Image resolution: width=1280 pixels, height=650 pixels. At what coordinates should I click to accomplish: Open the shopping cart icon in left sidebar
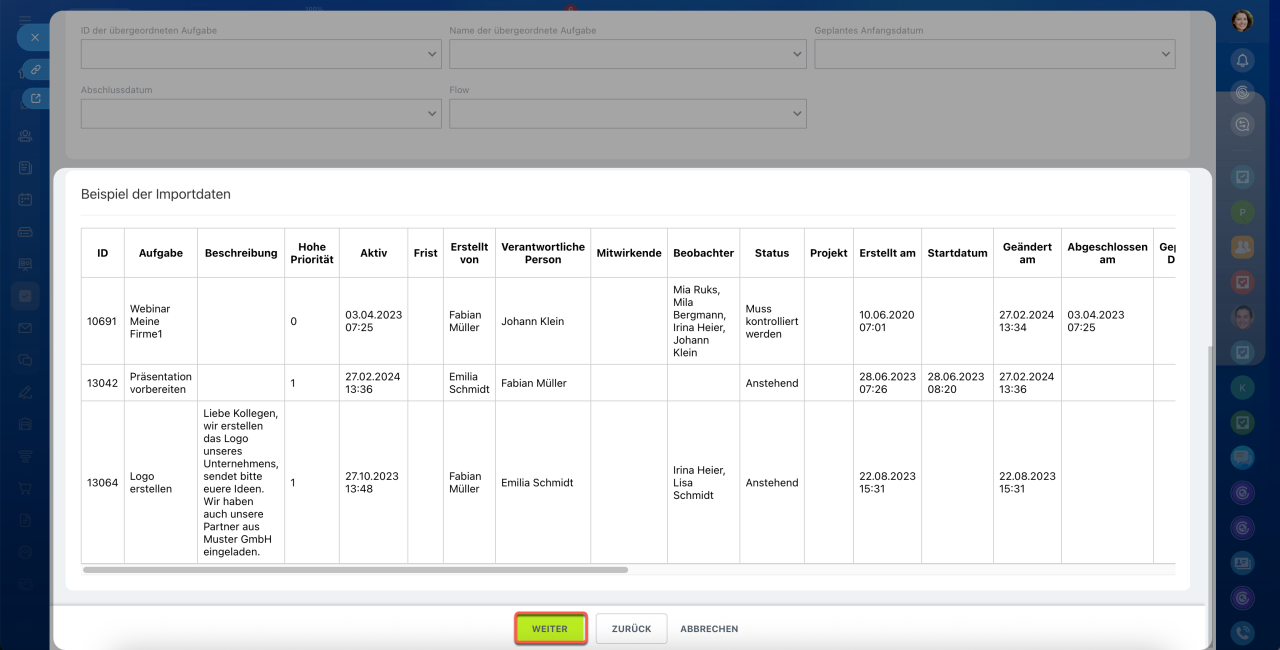click(x=25, y=488)
